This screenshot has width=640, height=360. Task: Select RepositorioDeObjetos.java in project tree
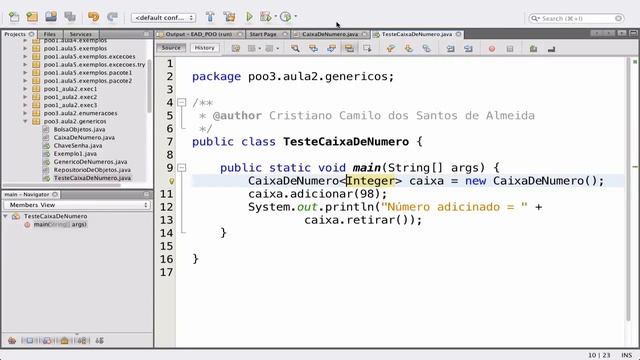point(92,170)
